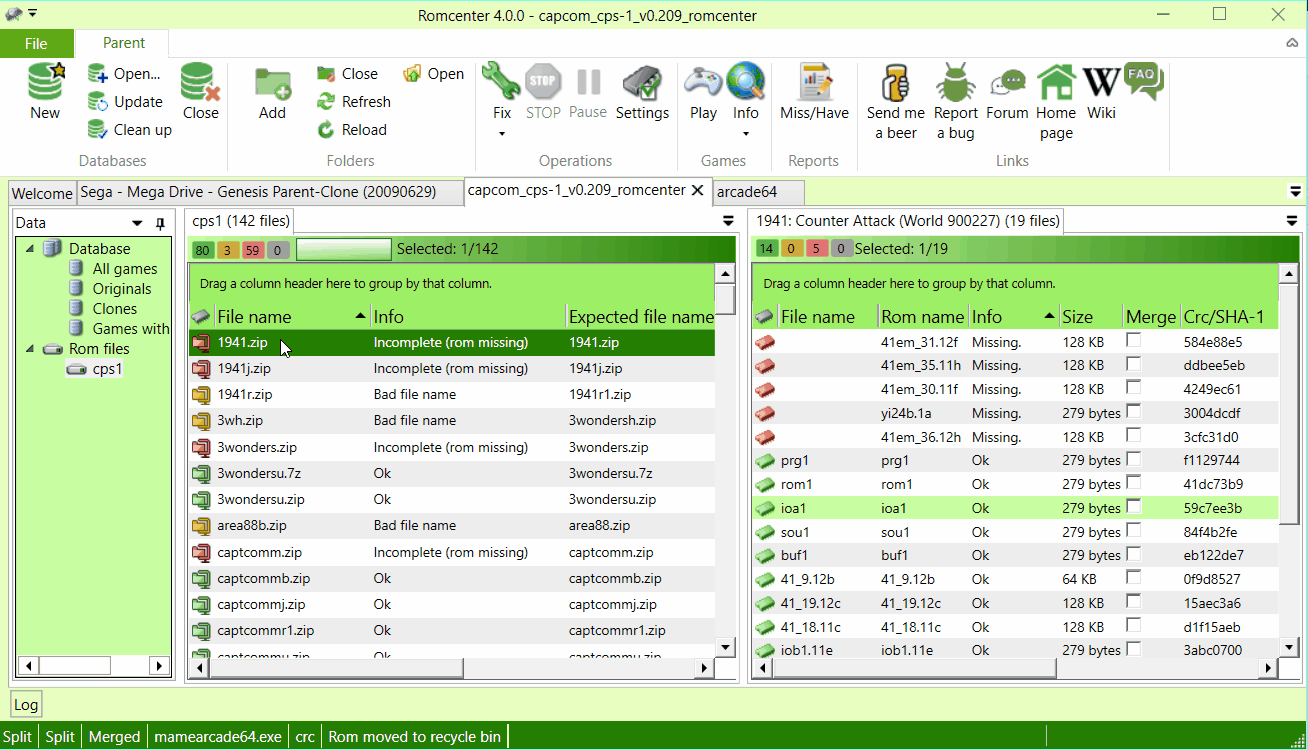Click the Pause operation icon
1308x750 pixels.
tap(588, 81)
